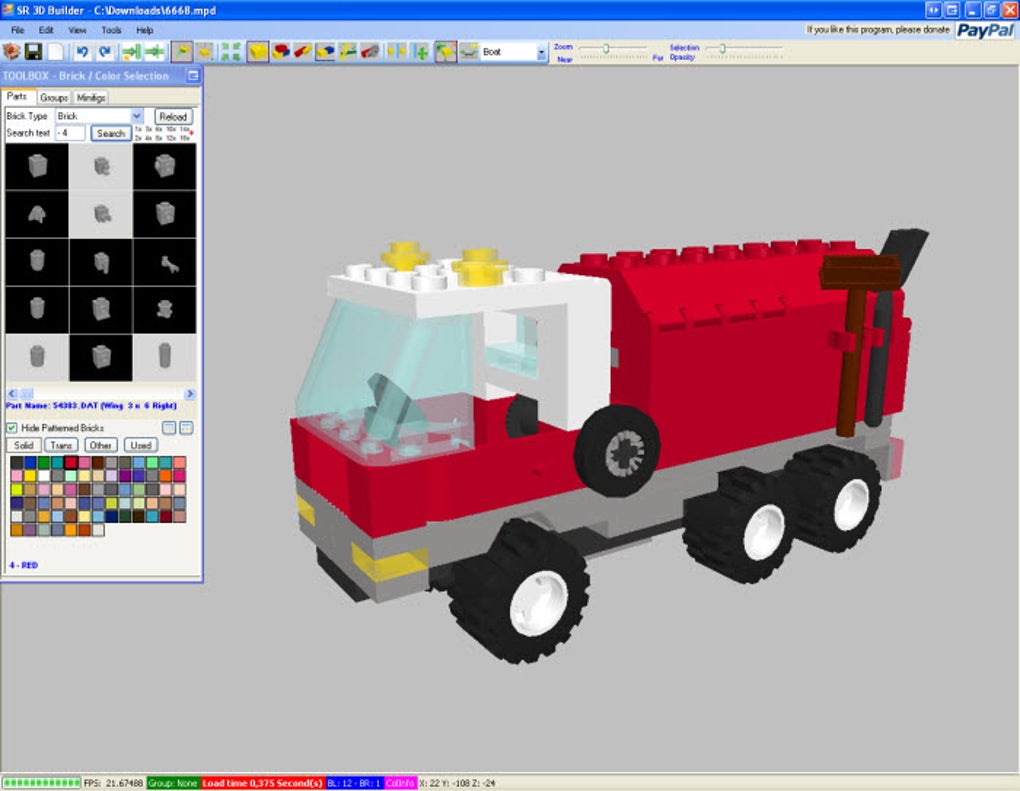
Task: Open the Edit menu
Action: [x=46, y=30]
